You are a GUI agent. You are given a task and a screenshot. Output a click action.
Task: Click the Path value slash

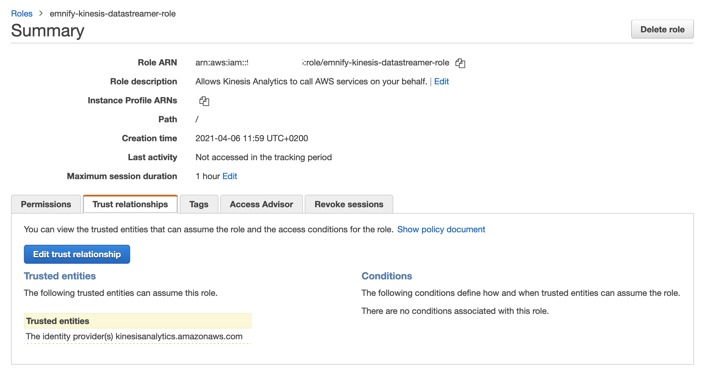(x=197, y=119)
